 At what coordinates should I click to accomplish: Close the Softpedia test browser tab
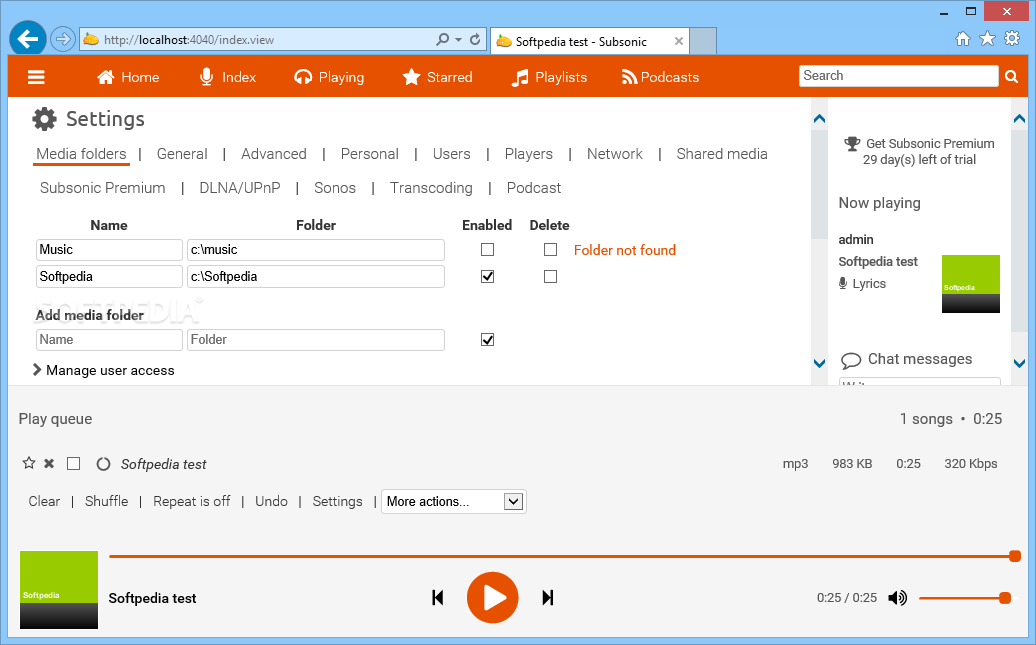pos(679,41)
